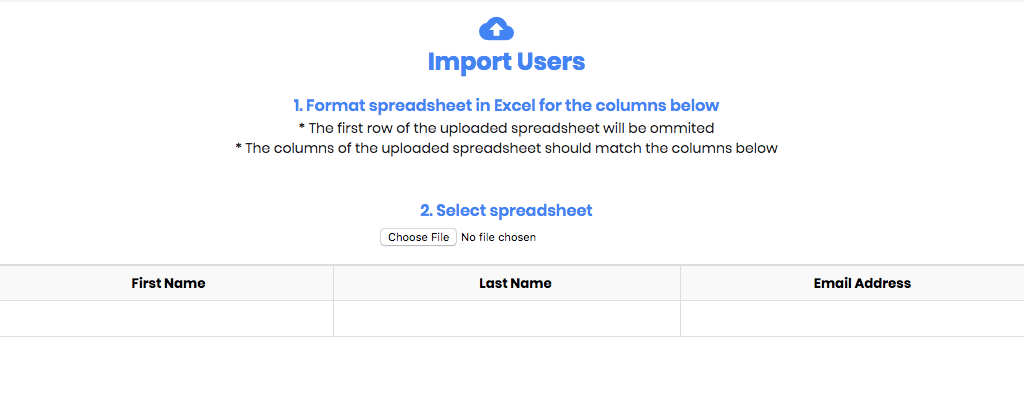
Task: Click the '2. Select spreadsheet' heading
Action: [506, 210]
